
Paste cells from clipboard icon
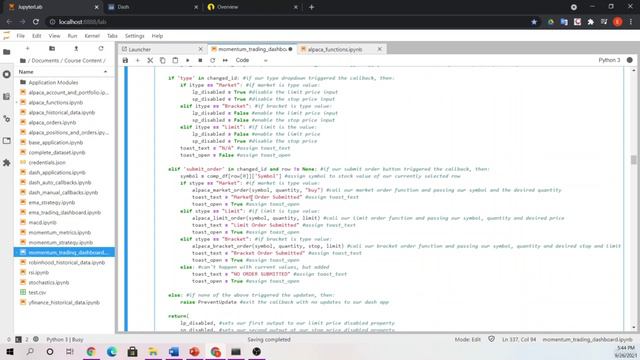[175, 60]
